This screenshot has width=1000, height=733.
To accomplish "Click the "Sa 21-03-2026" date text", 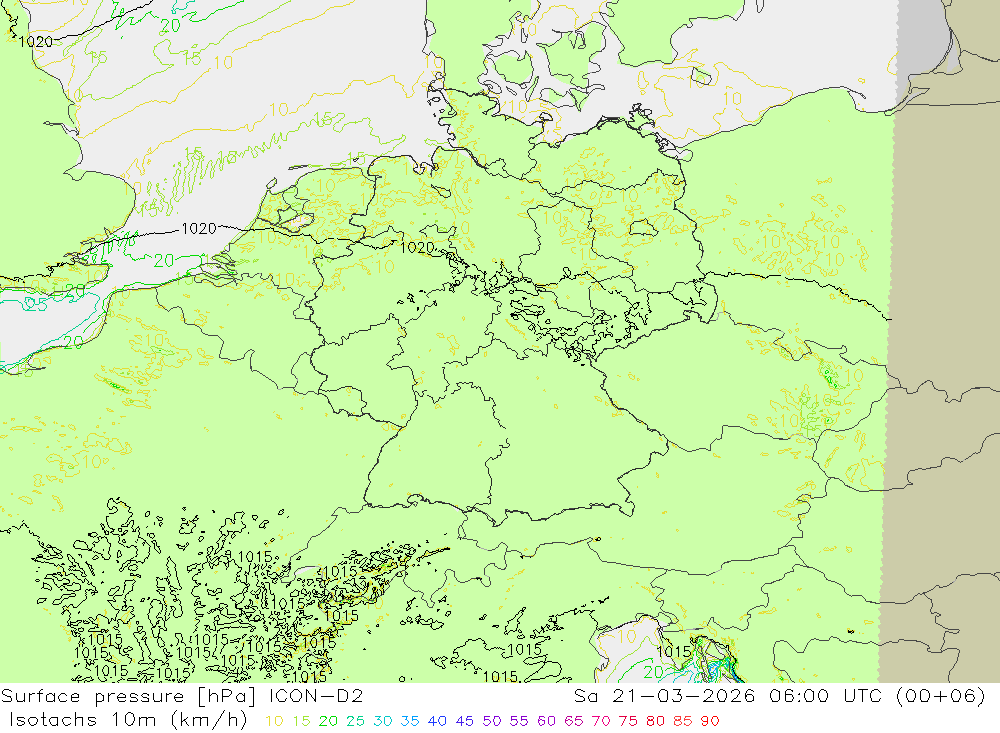I will point(664,696).
